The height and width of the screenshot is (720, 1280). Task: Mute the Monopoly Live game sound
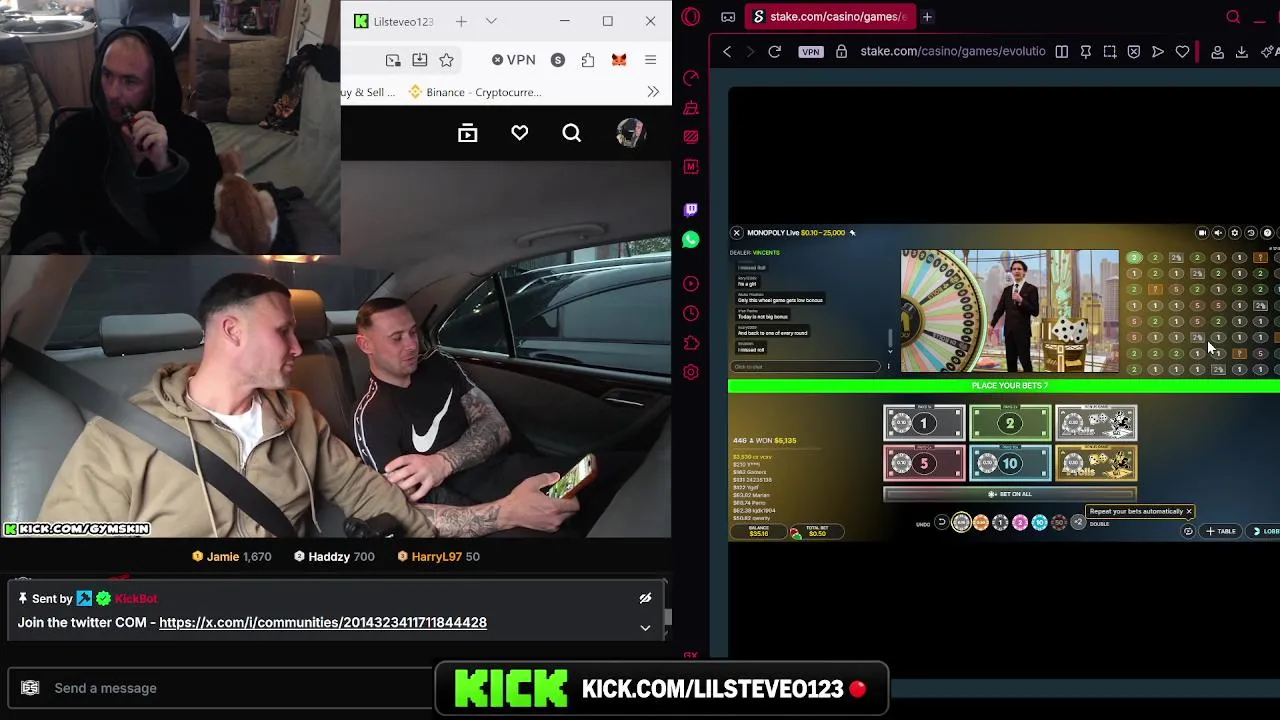pyautogui.click(x=1218, y=233)
